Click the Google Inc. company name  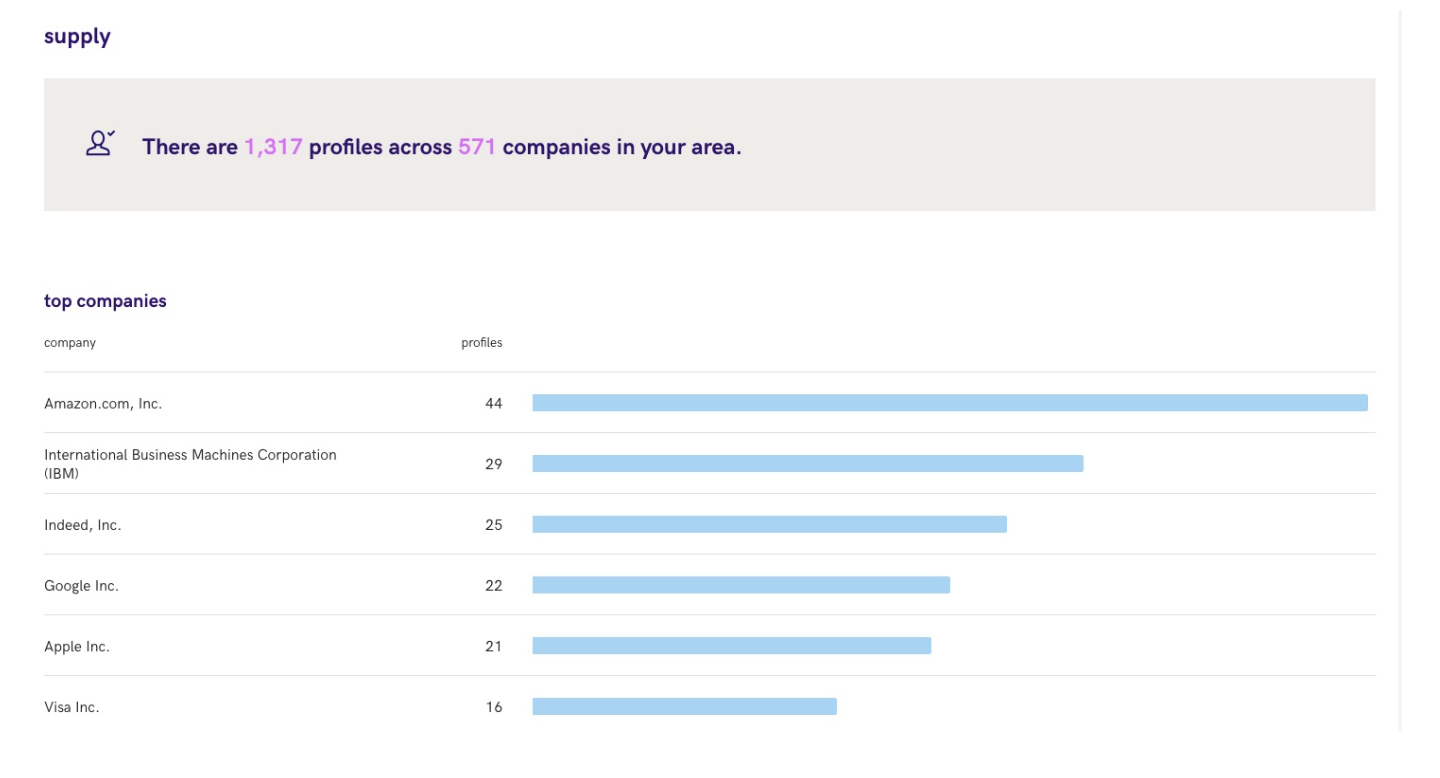81,586
